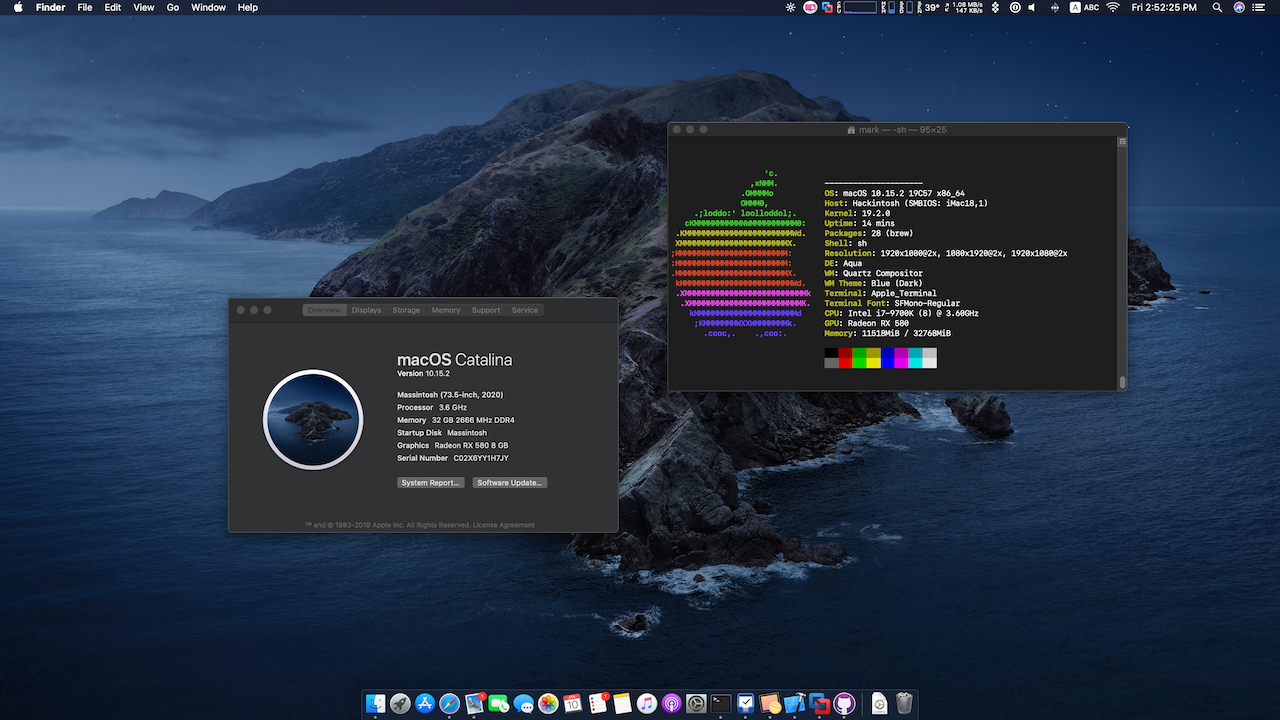Switch to the Service tab
The width and height of the screenshot is (1280, 720).
pyautogui.click(x=525, y=310)
